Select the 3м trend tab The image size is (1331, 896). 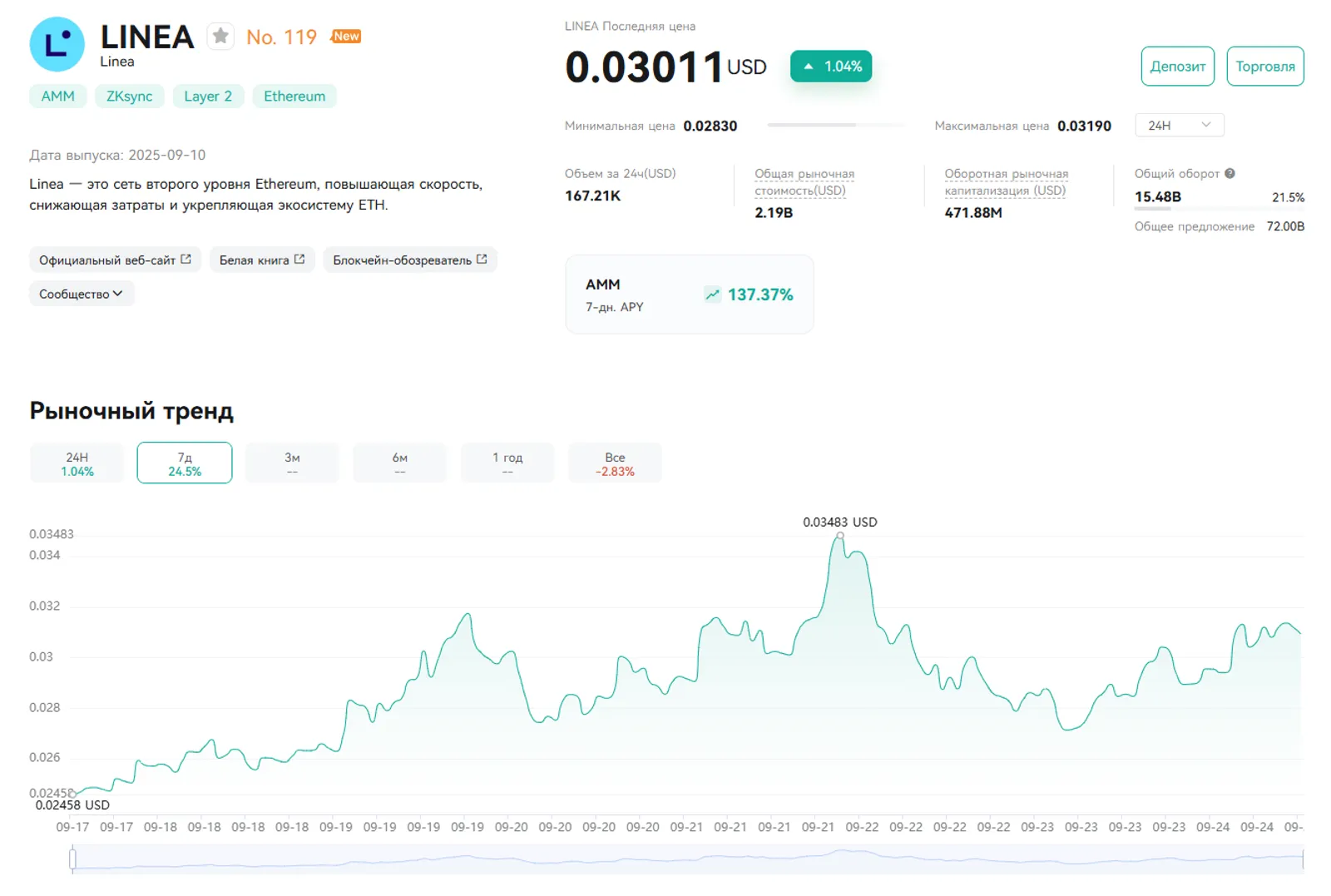click(x=292, y=463)
